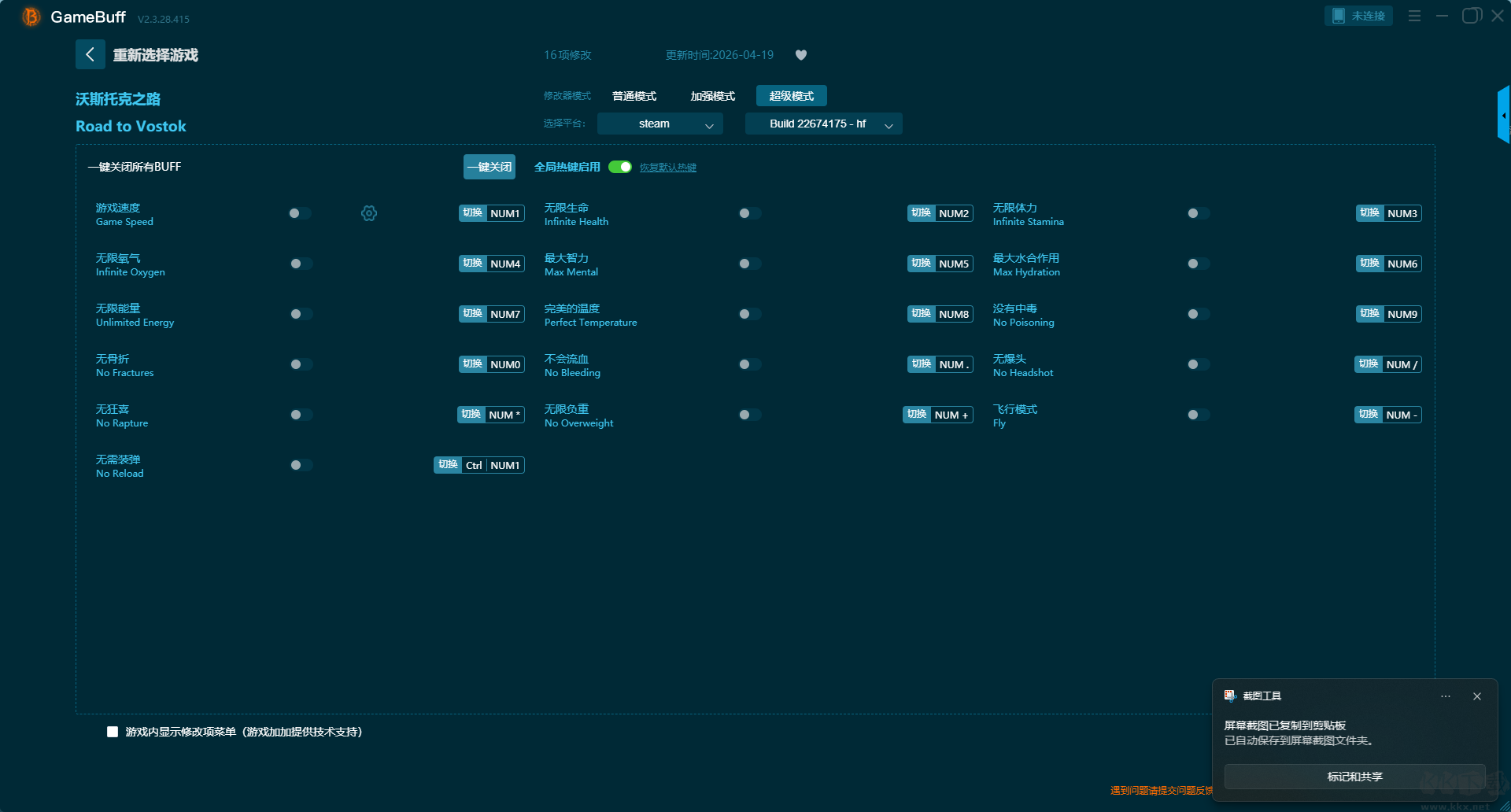1511x812 pixels.
Task: Click the heart favorite icon
Action: (x=801, y=55)
